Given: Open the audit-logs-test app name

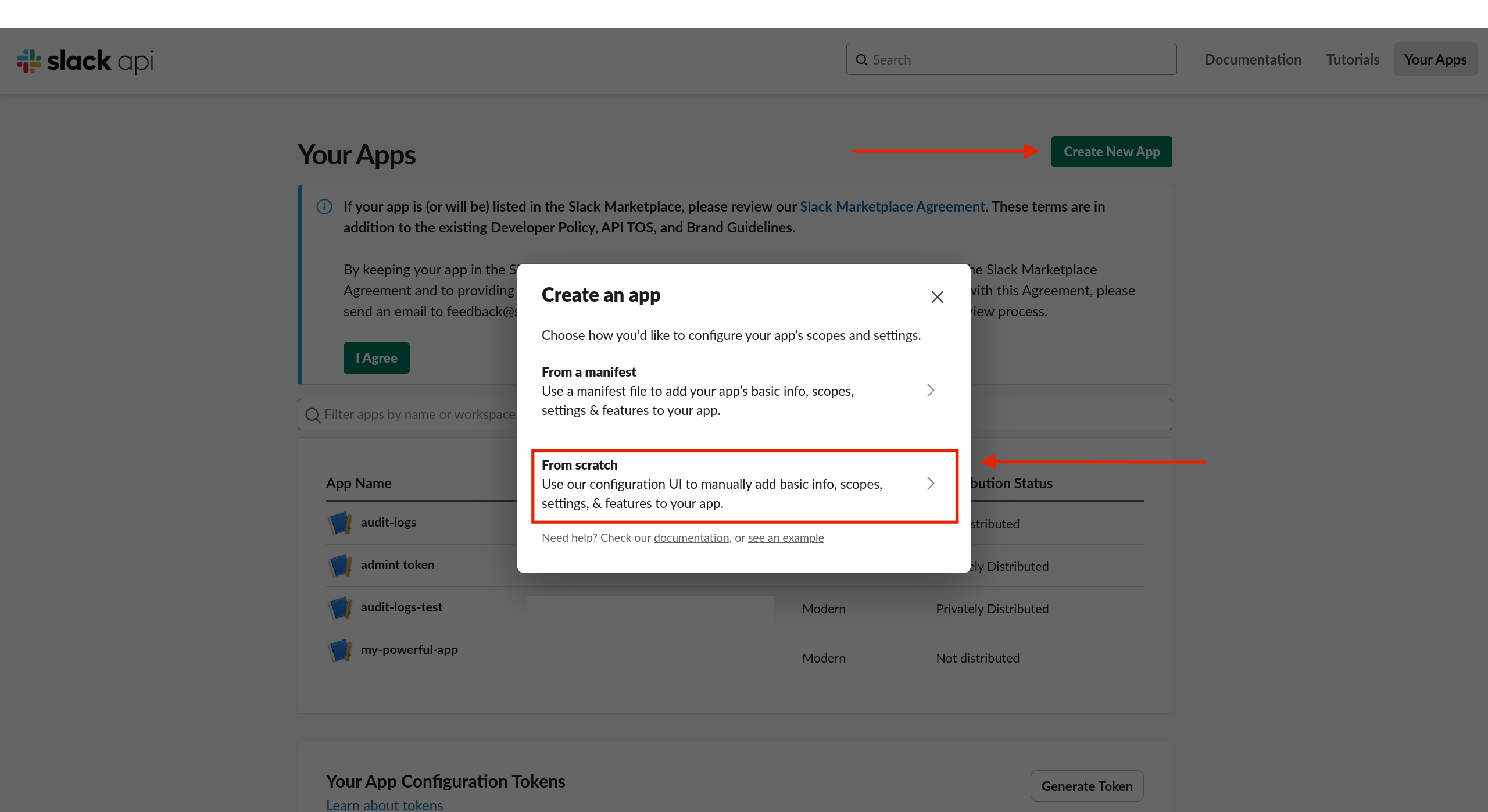Looking at the screenshot, I should pyautogui.click(x=402, y=607).
